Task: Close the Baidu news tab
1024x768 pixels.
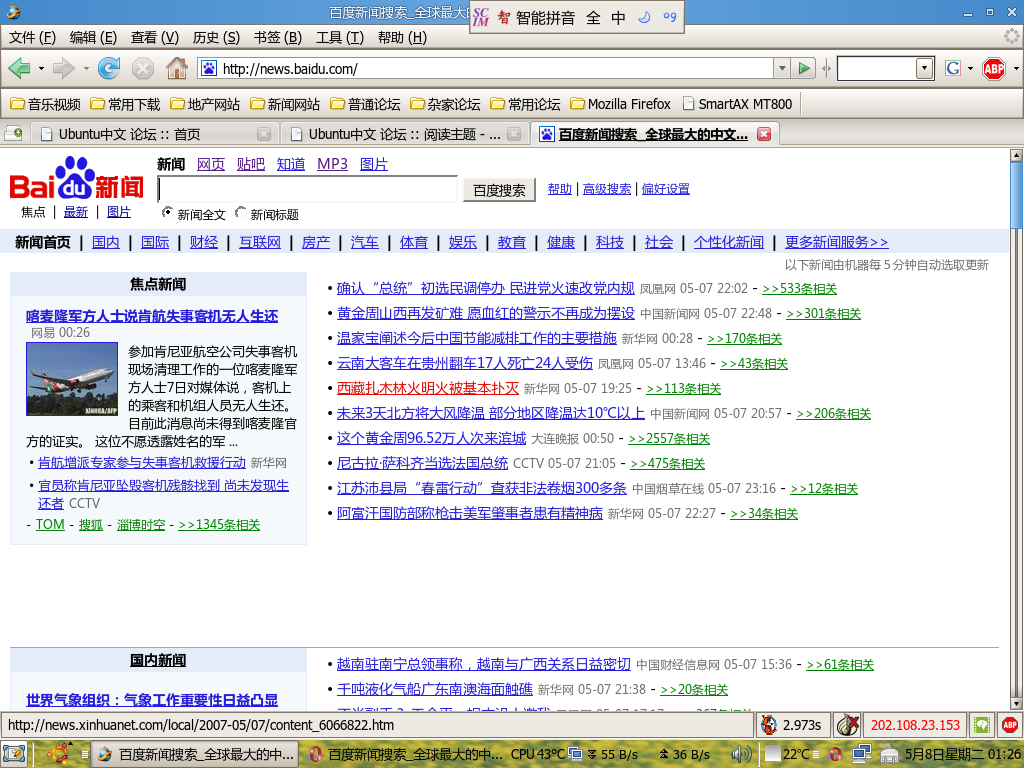Action: (x=763, y=134)
